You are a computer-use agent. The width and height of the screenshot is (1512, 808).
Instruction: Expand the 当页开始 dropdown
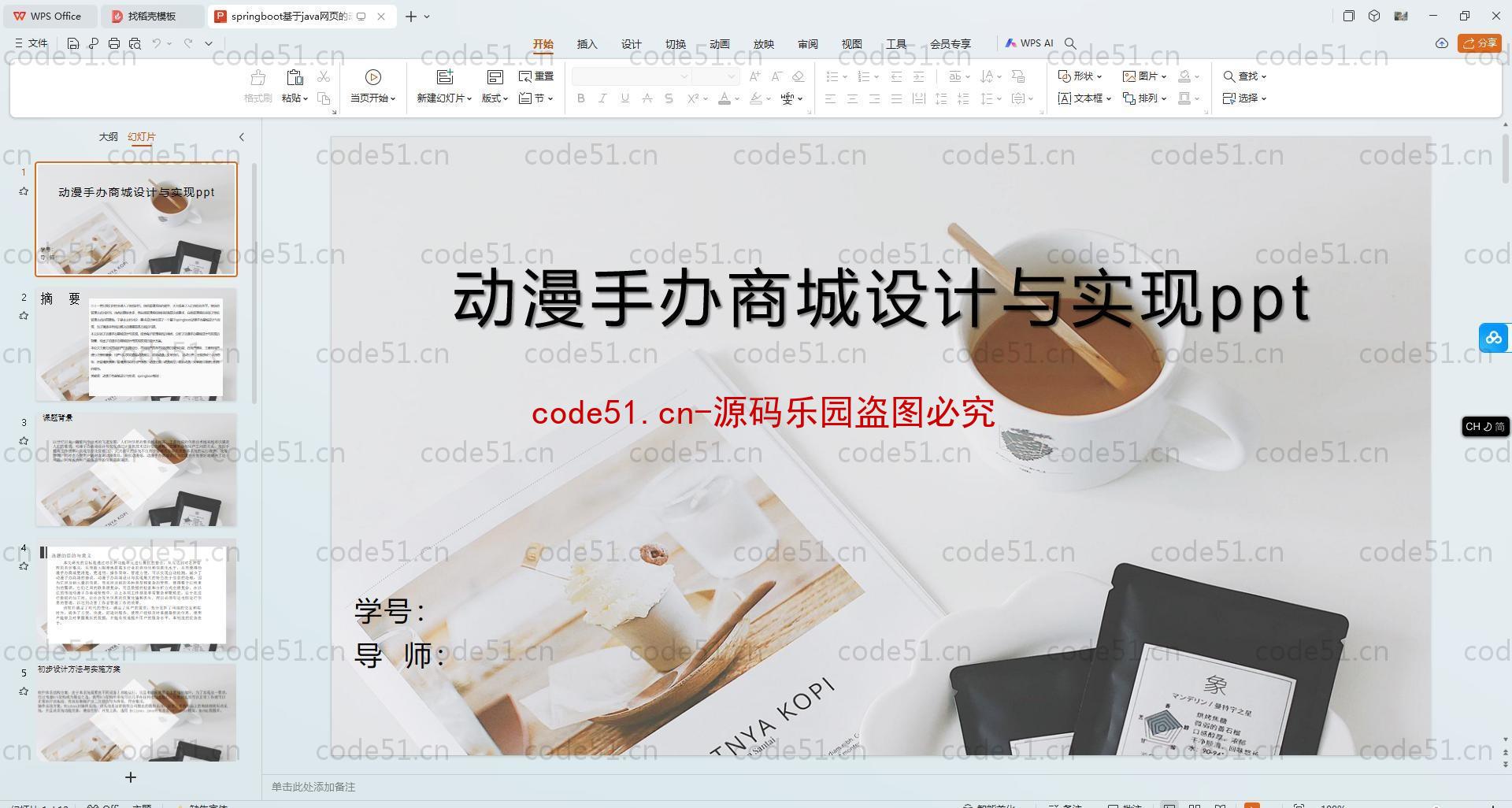[373, 98]
